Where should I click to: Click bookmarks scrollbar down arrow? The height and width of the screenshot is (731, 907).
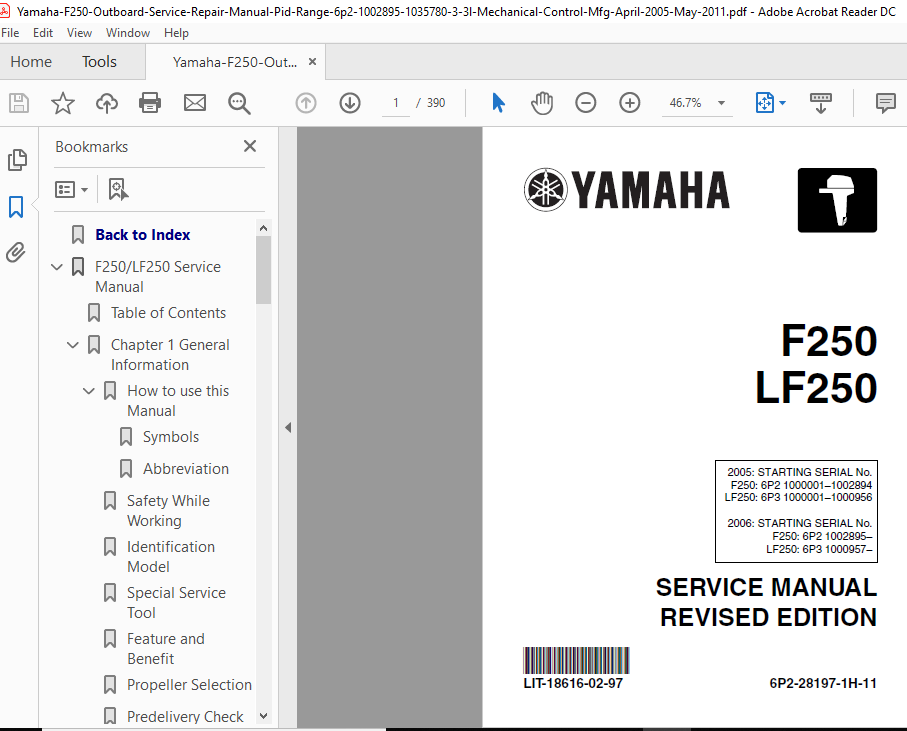click(x=263, y=716)
